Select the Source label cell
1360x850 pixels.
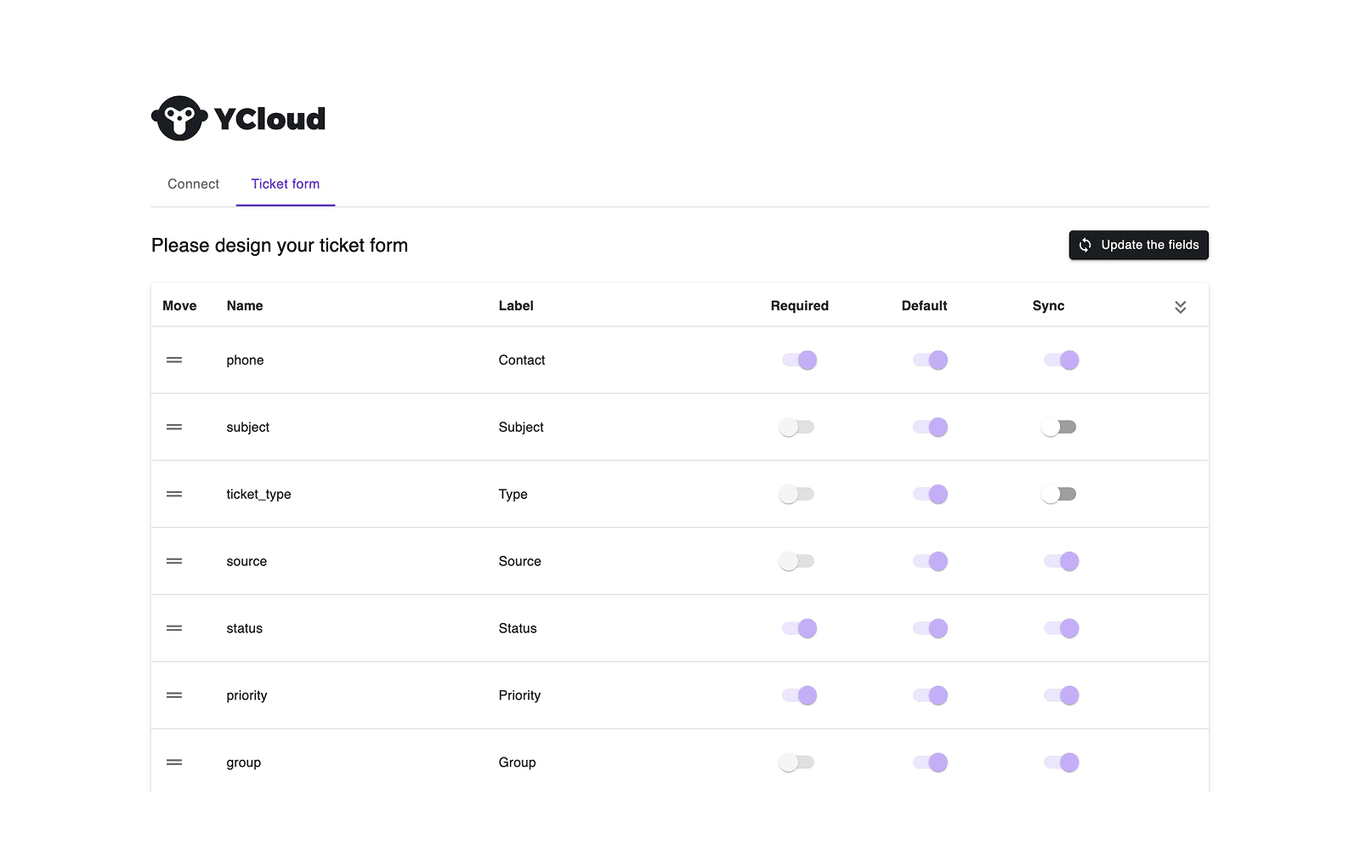[520, 561]
